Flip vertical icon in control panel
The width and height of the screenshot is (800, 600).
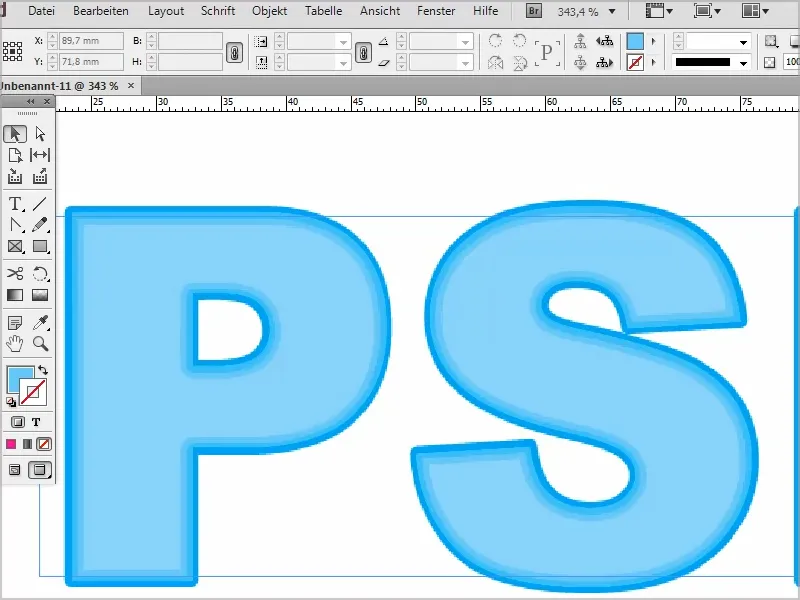[x=519, y=63]
